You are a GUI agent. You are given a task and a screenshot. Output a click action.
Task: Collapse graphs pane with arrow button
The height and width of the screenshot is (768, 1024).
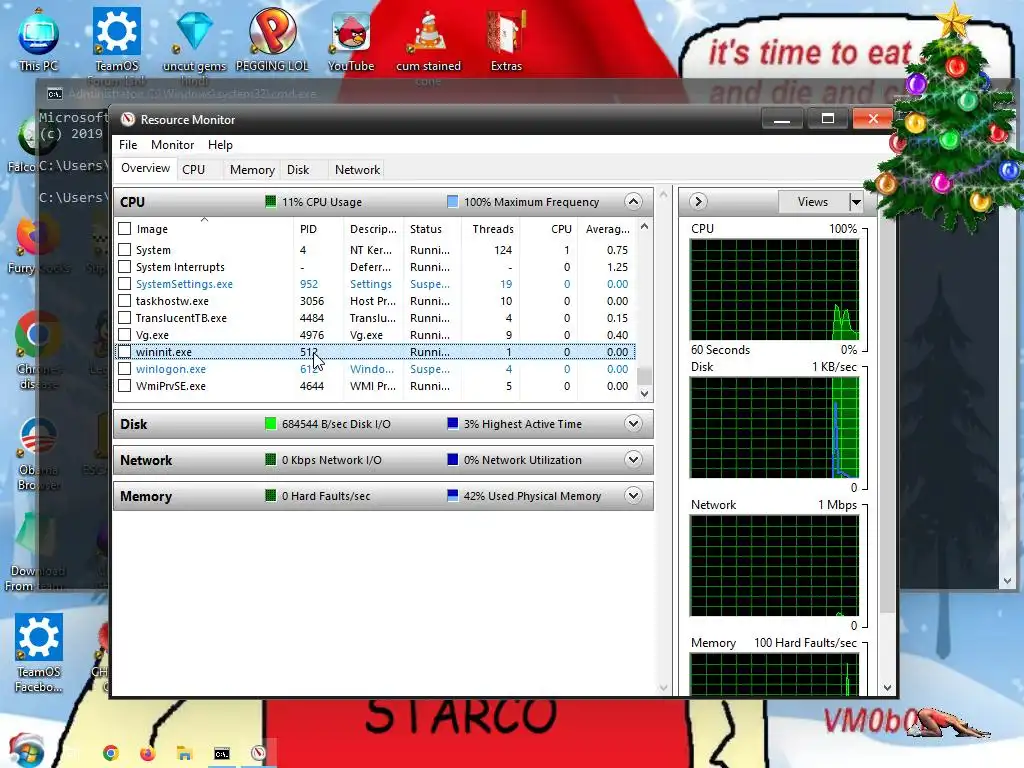tap(698, 201)
